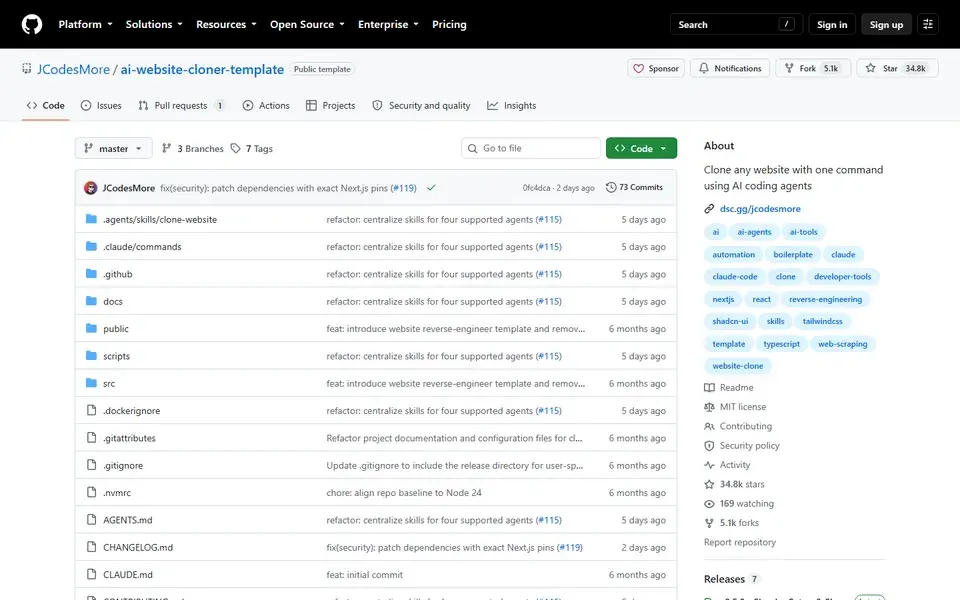Click the green commit status checkmark
This screenshot has height=600, width=960.
431,188
